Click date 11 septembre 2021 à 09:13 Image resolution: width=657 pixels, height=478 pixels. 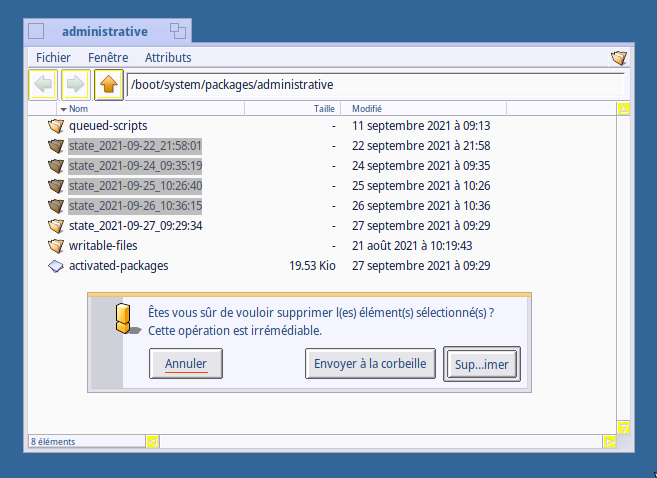pos(421,126)
